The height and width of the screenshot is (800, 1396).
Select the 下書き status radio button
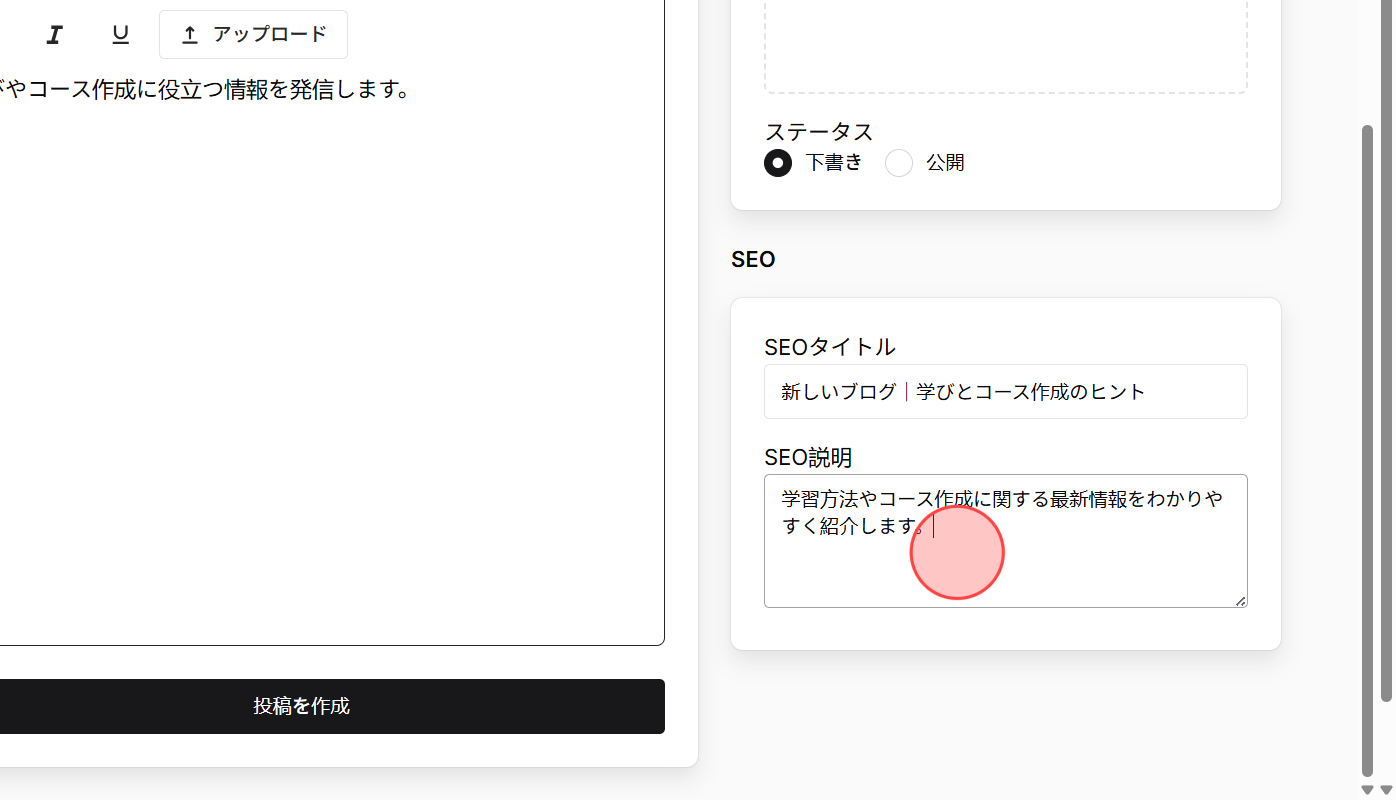click(x=778, y=162)
